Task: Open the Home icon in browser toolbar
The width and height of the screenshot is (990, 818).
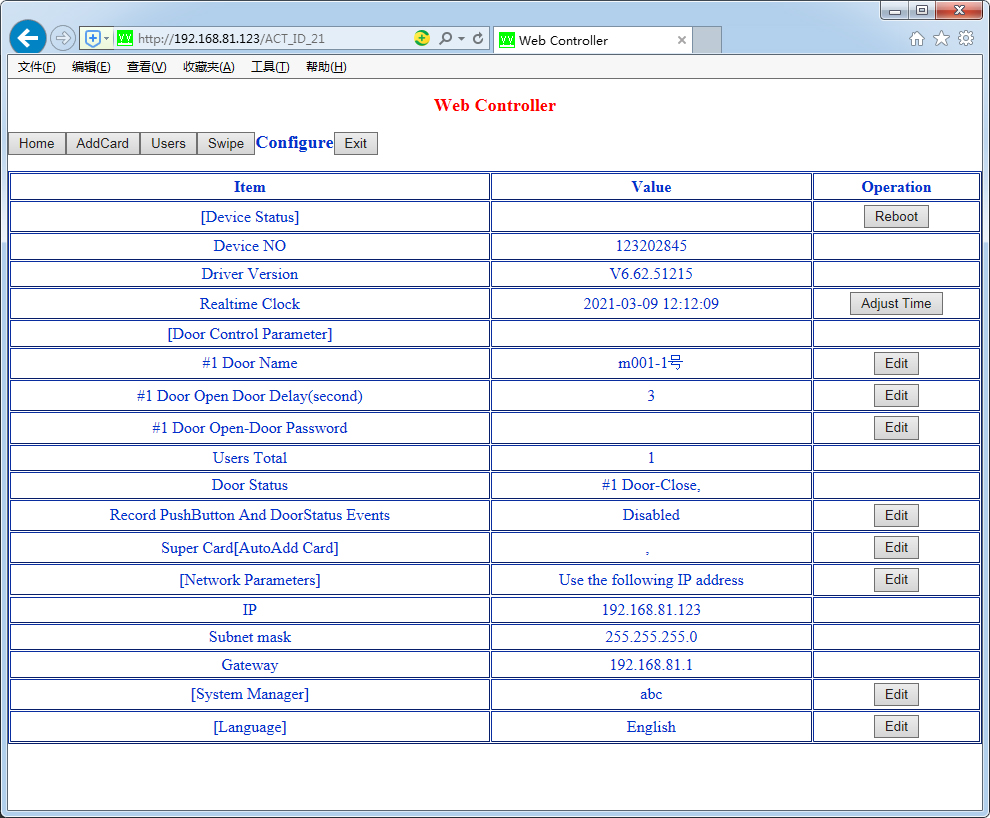Action: [917, 38]
